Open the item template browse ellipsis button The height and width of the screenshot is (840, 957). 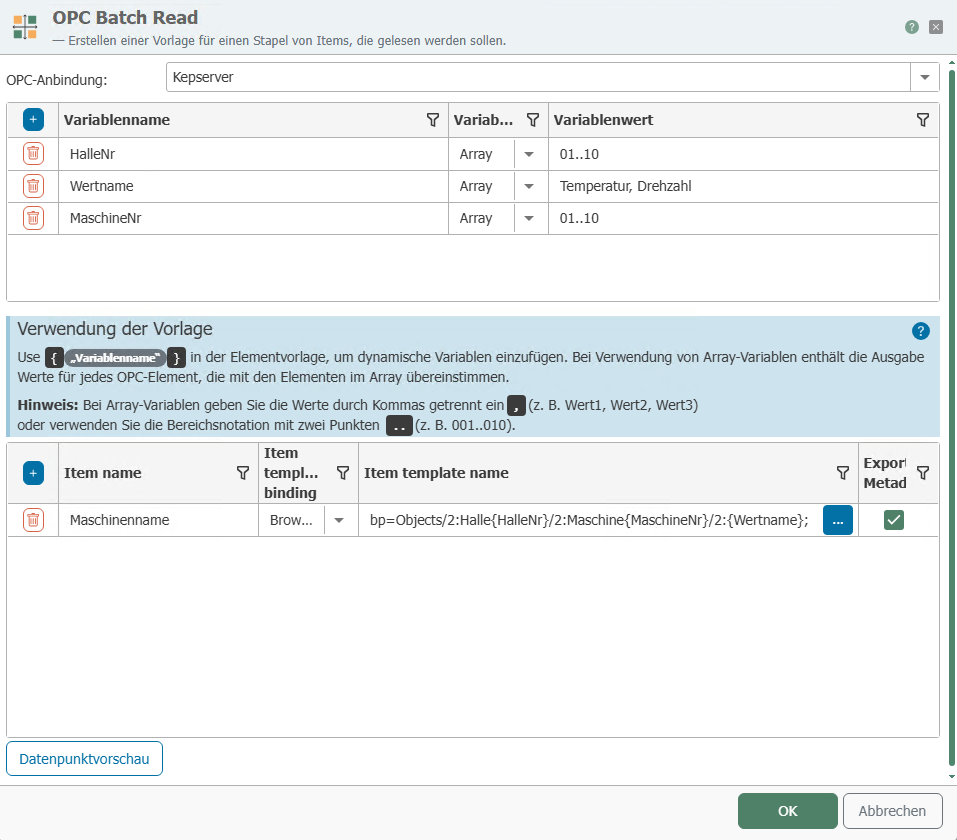837,520
